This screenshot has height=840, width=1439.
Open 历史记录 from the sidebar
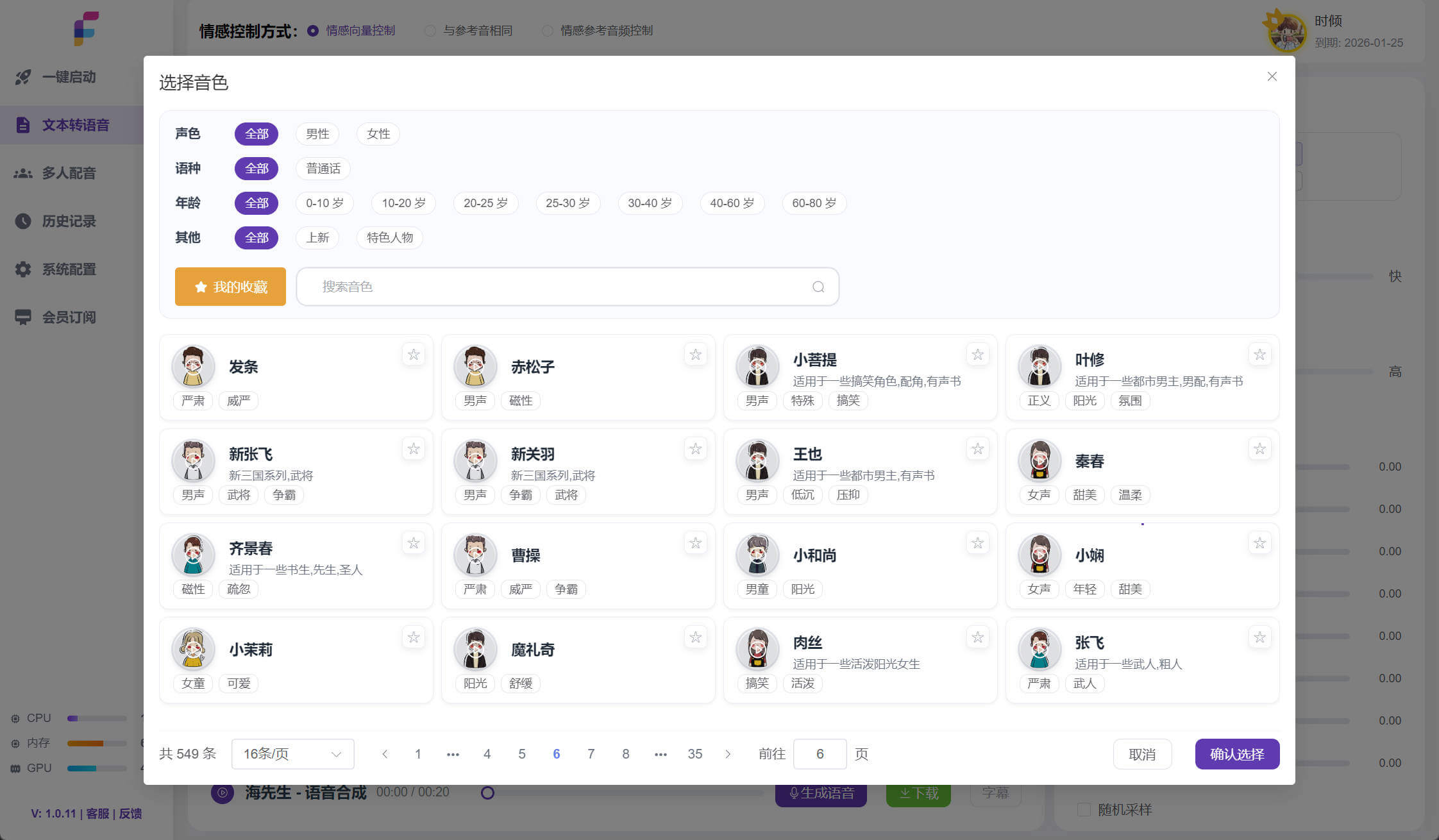click(69, 221)
